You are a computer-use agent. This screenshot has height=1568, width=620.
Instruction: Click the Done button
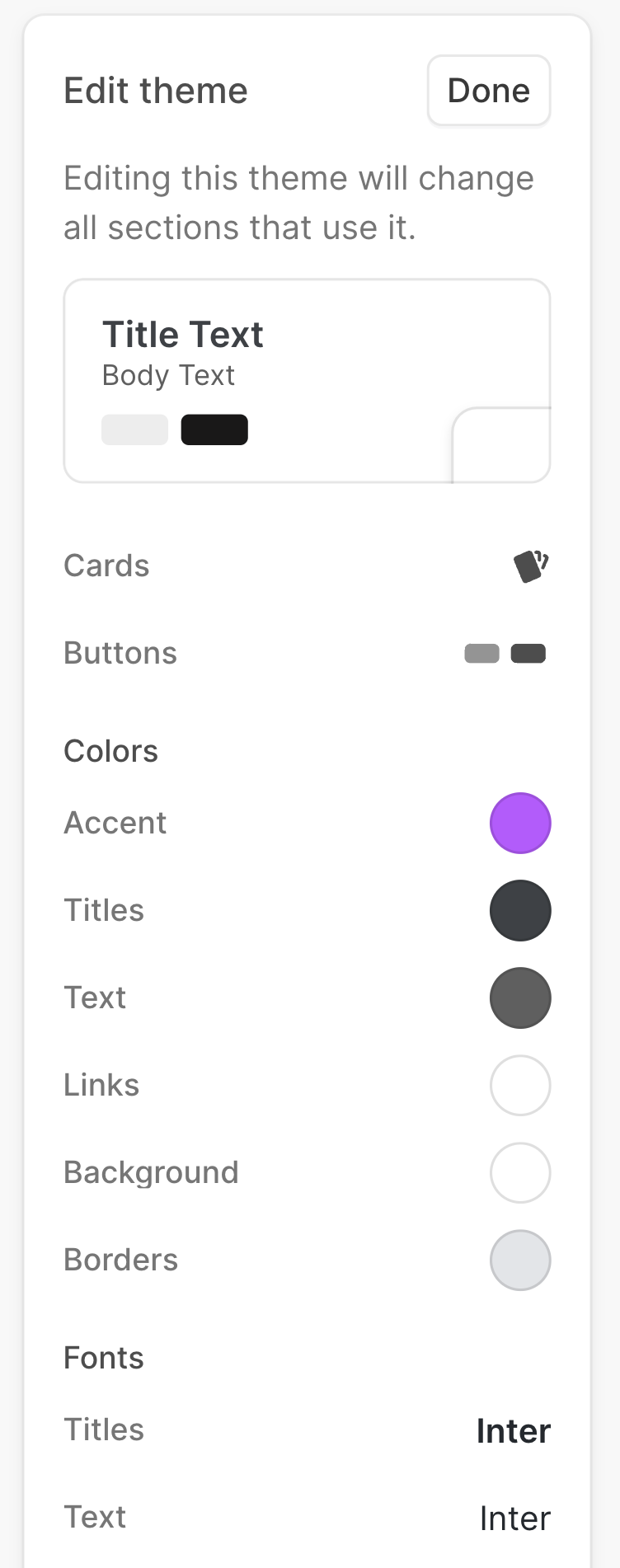[488, 91]
